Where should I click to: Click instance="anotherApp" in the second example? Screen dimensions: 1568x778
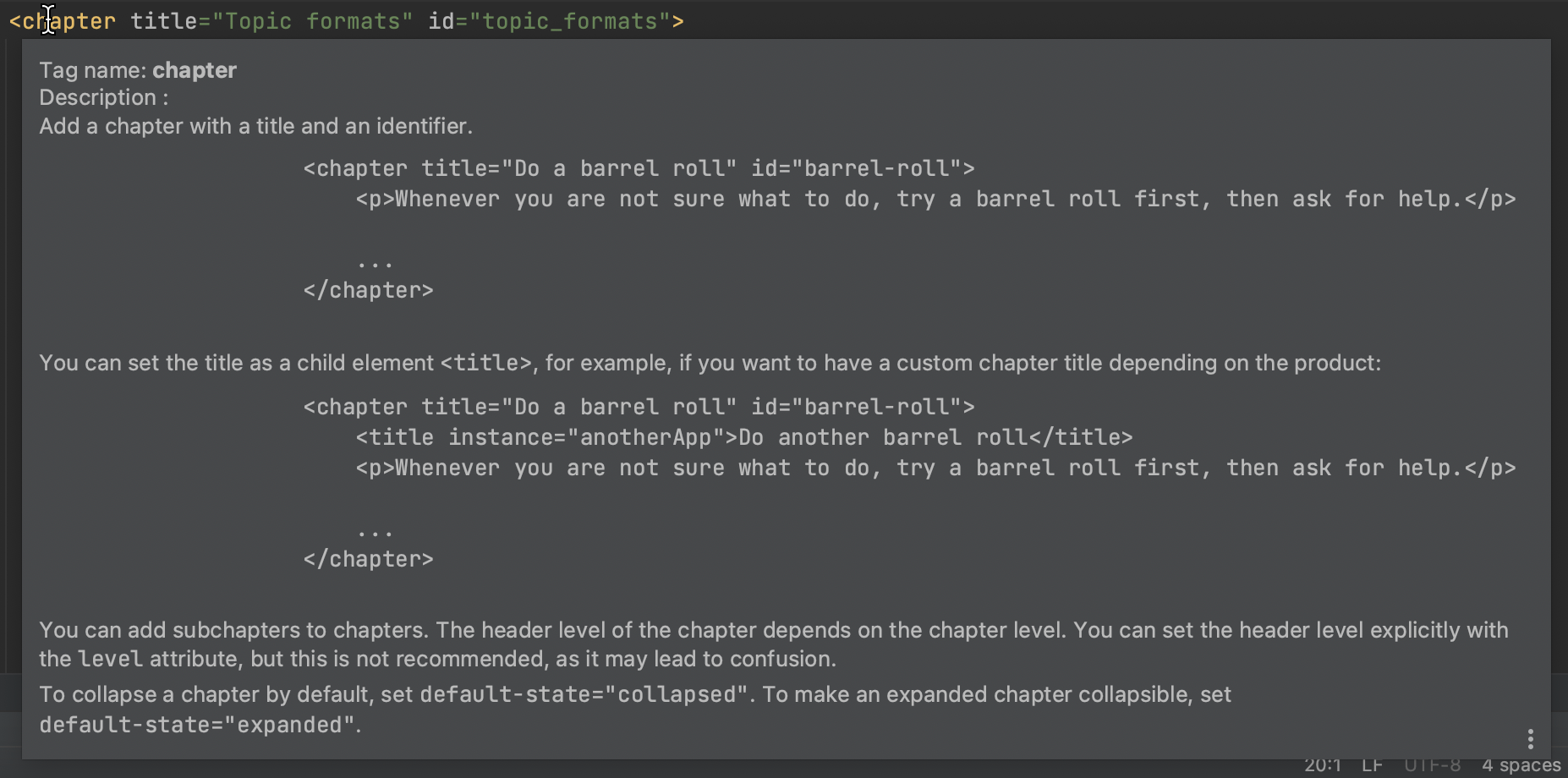[586, 436]
